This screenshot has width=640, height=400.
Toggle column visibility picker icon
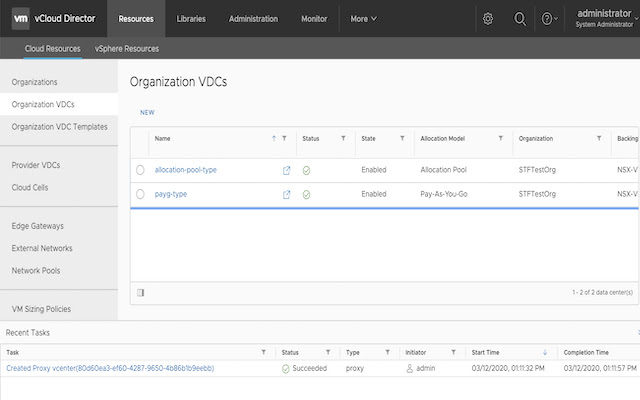(x=141, y=292)
